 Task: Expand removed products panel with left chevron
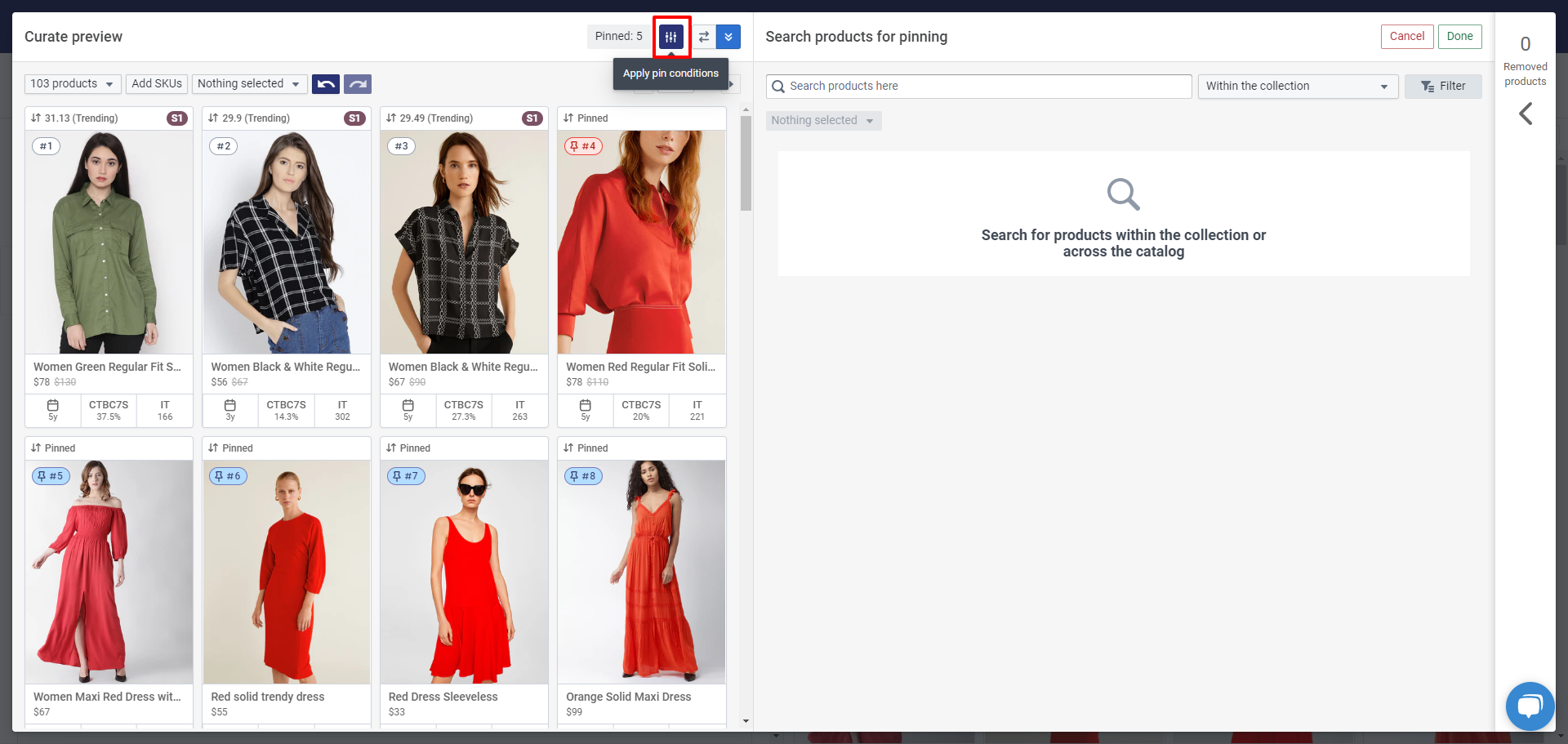coord(1526,114)
